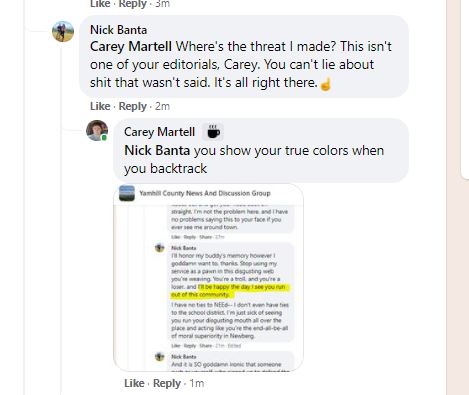The image size is (469, 395).
Task: Click the green online status dot on Carey's avatar
Action: (x=104, y=137)
